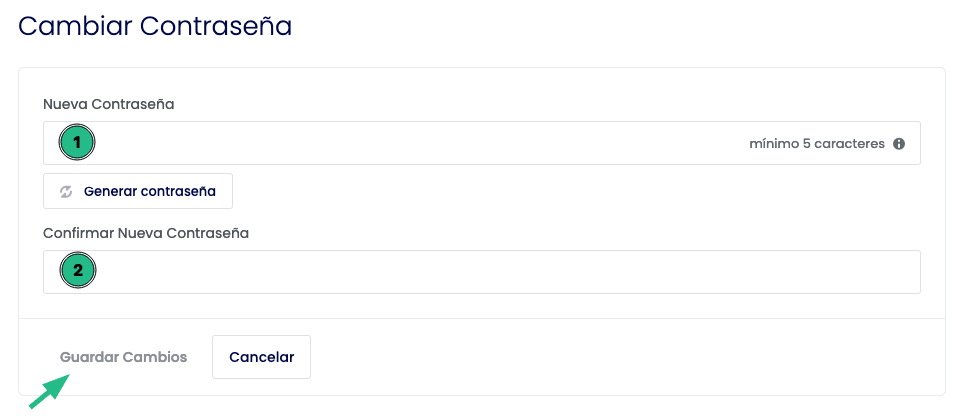Image resolution: width=973 pixels, height=418 pixels.
Task: Click the refresh arrows icon on Generar contraseña
Action: [66, 192]
